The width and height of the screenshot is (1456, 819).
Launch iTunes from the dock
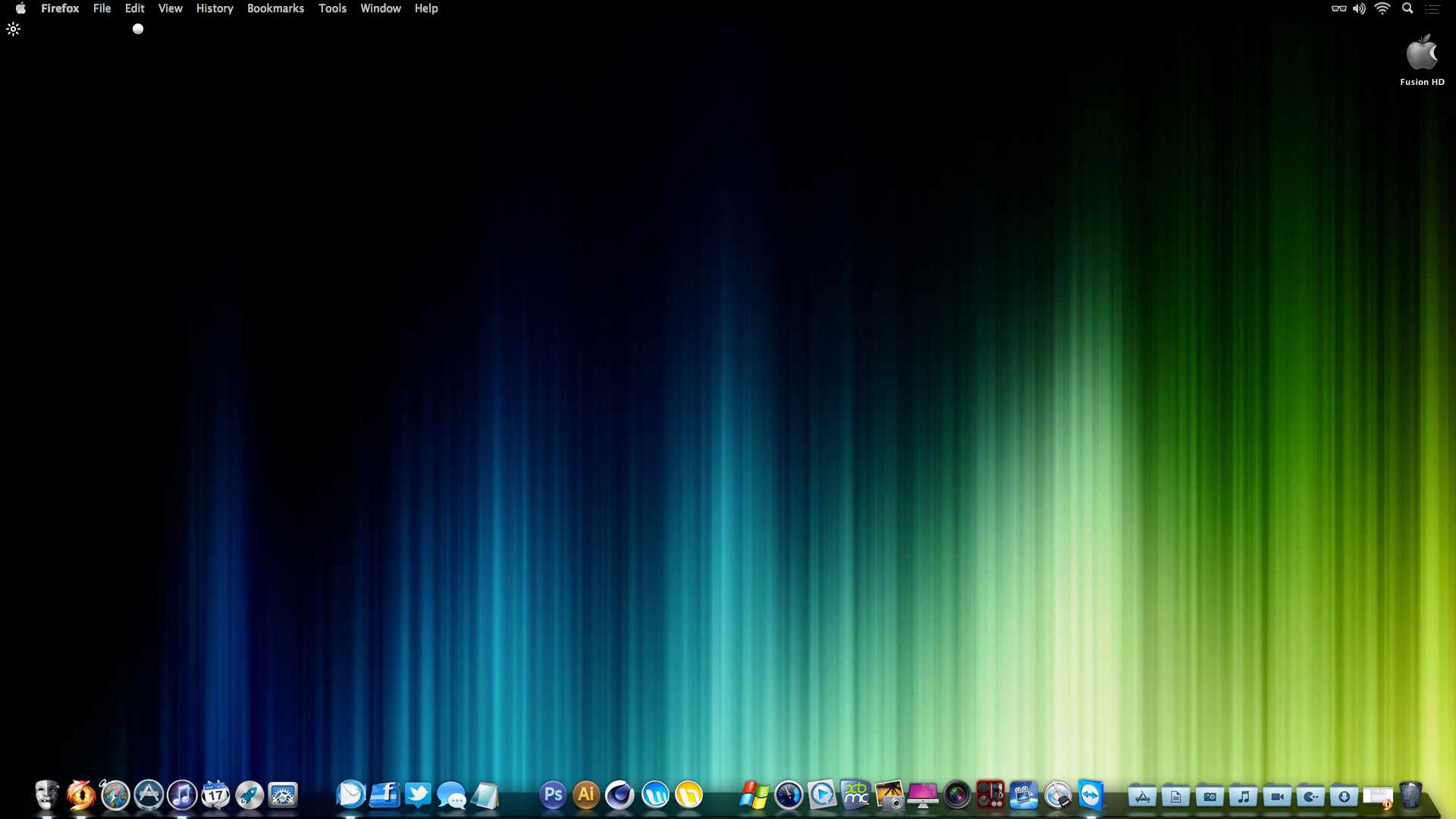tap(182, 795)
